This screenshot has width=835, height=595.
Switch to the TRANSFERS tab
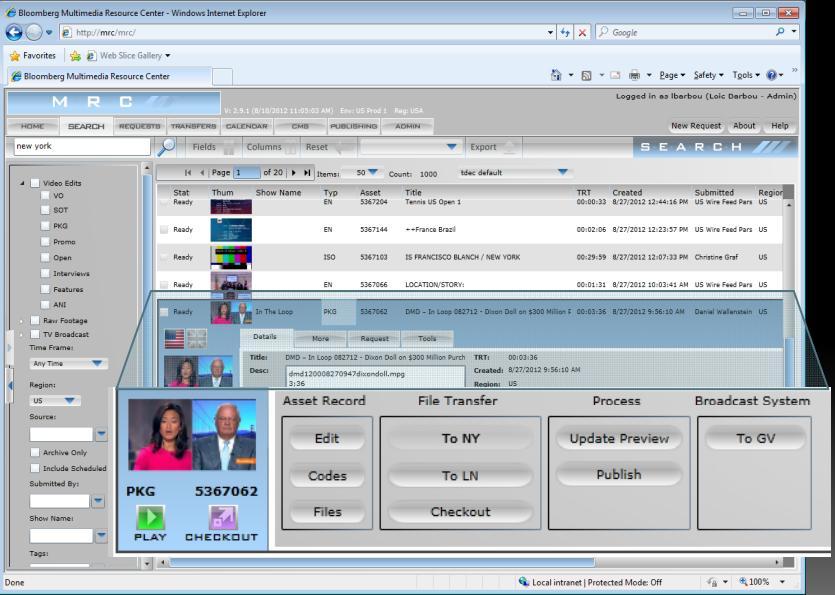(x=193, y=126)
